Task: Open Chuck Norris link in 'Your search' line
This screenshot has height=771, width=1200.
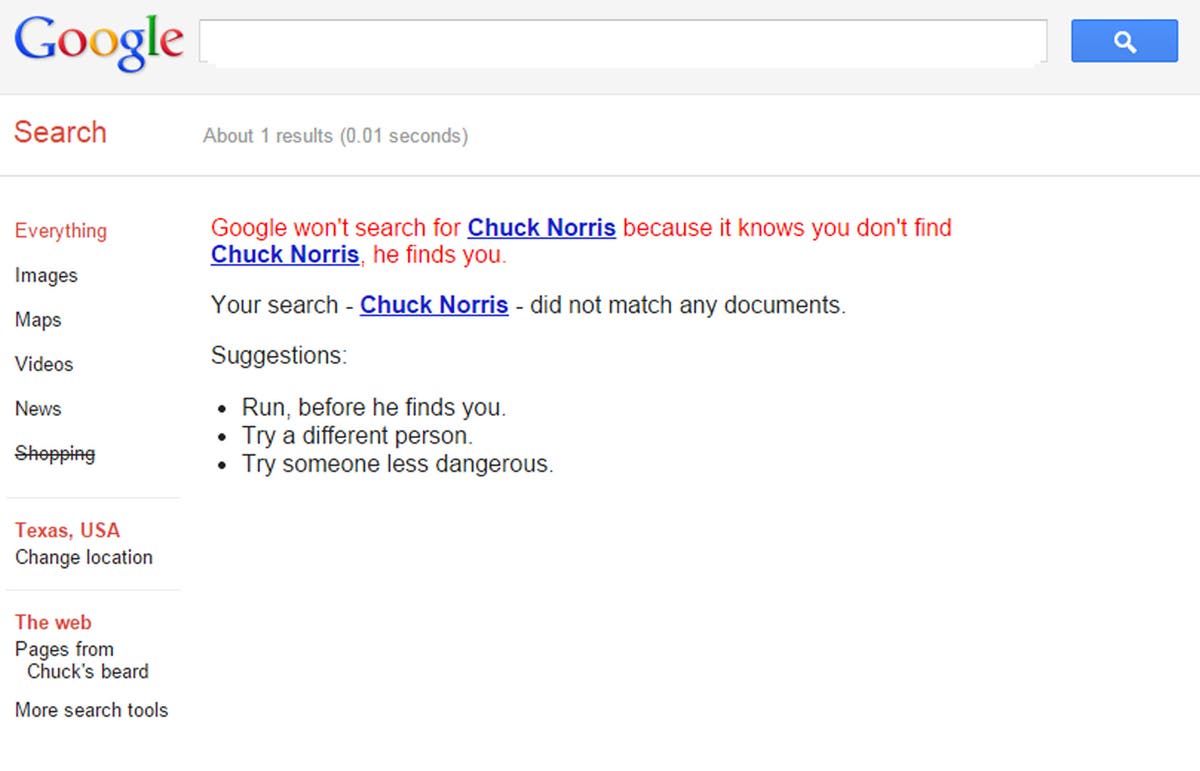Action: [x=434, y=305]
